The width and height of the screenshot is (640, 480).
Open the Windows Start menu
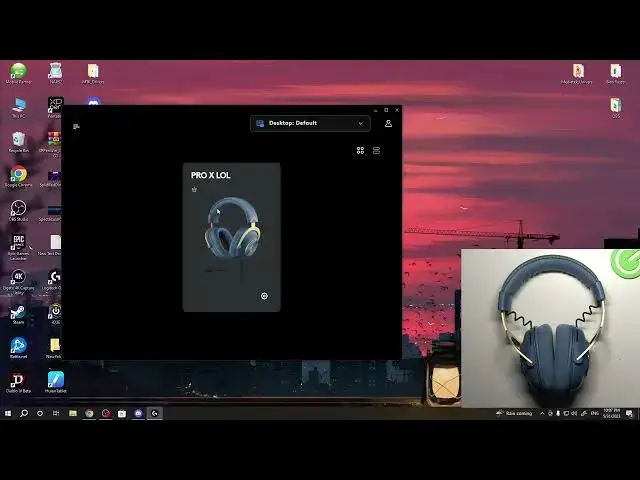[8, 413]
